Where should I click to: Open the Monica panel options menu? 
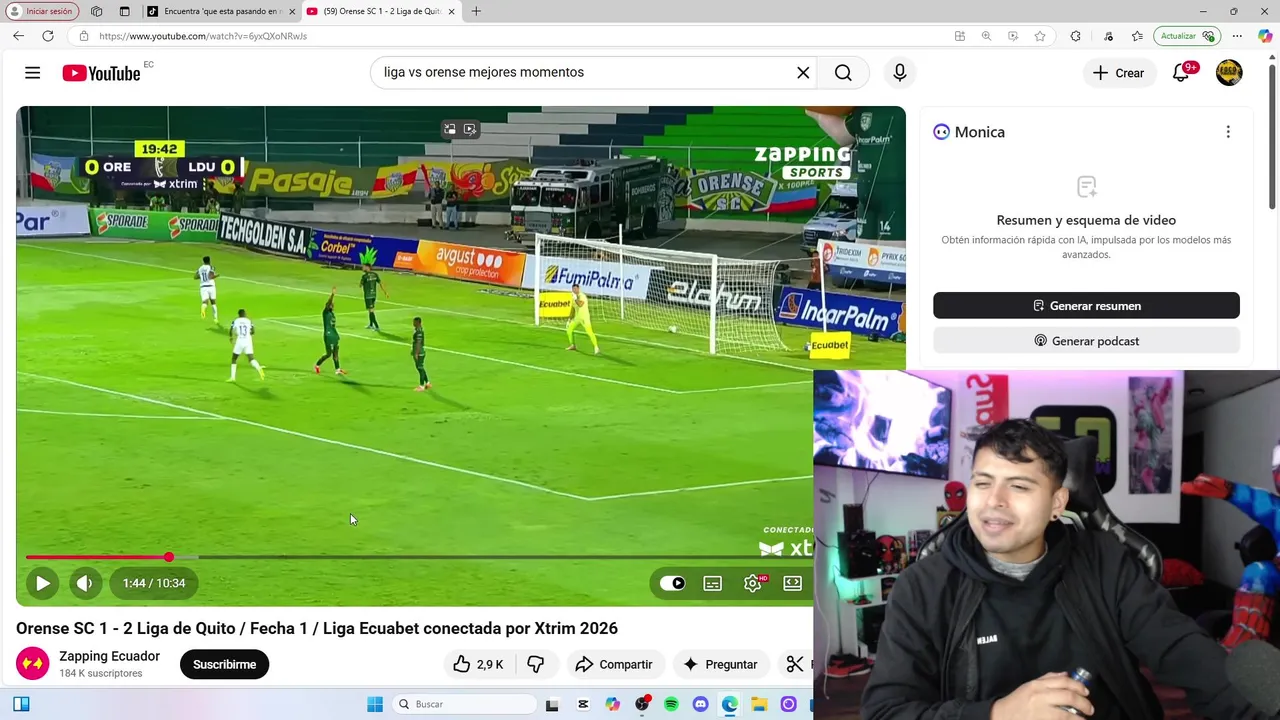tap(1228, 132)
